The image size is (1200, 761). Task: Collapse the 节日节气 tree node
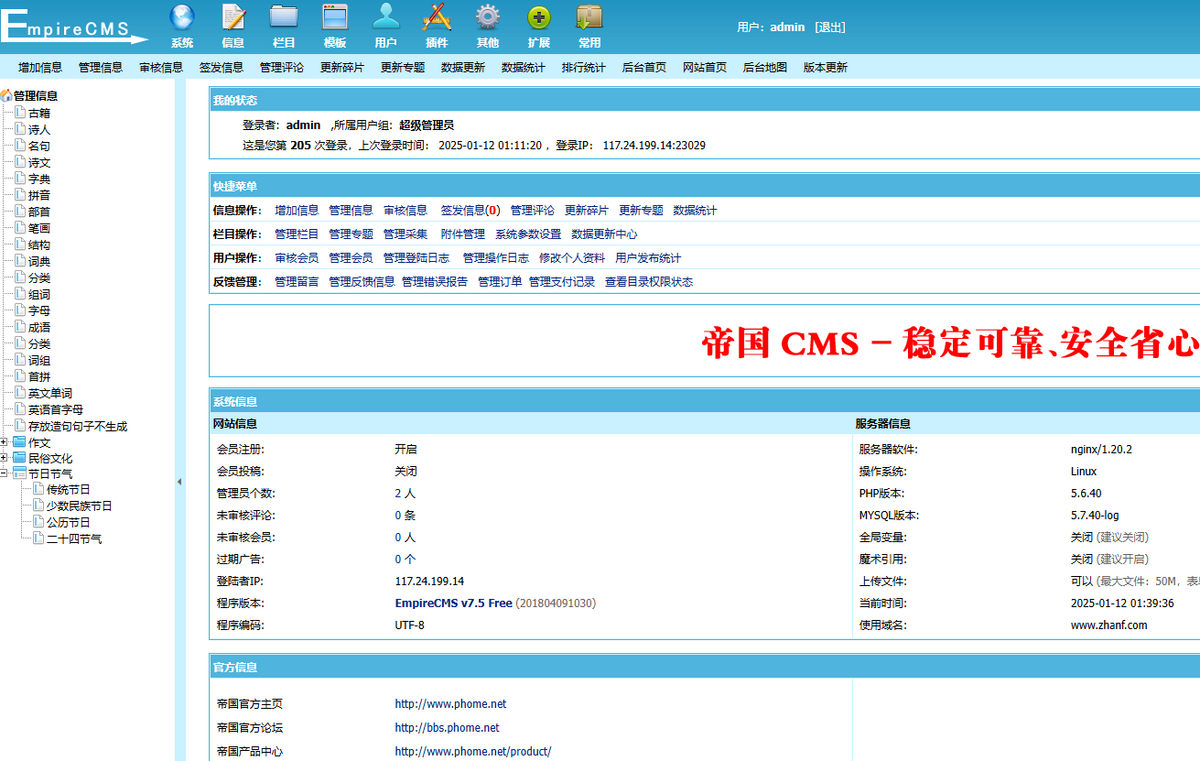(x=4, y=474)
